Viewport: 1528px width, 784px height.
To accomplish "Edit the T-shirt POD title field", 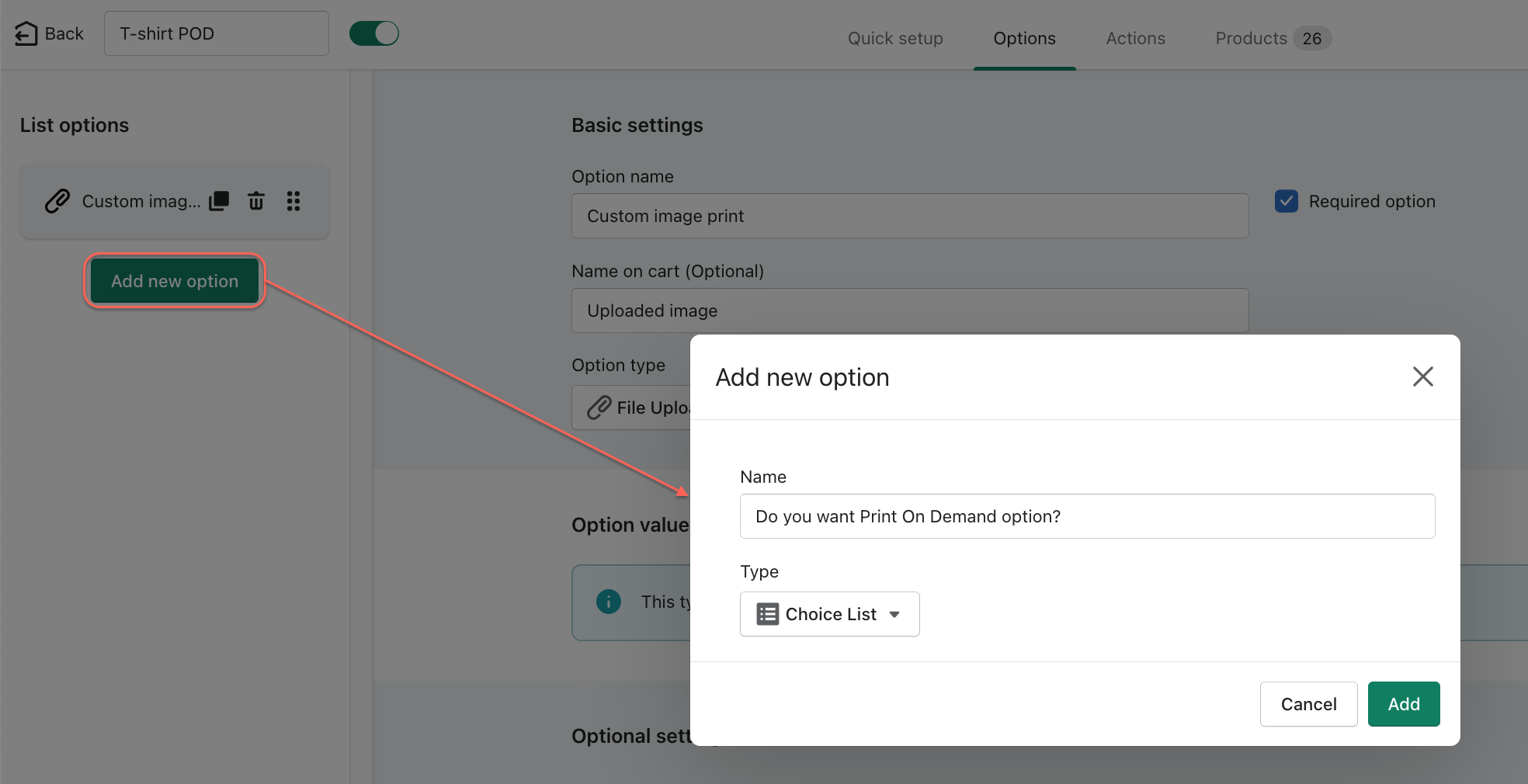I will tap(217, 33).
